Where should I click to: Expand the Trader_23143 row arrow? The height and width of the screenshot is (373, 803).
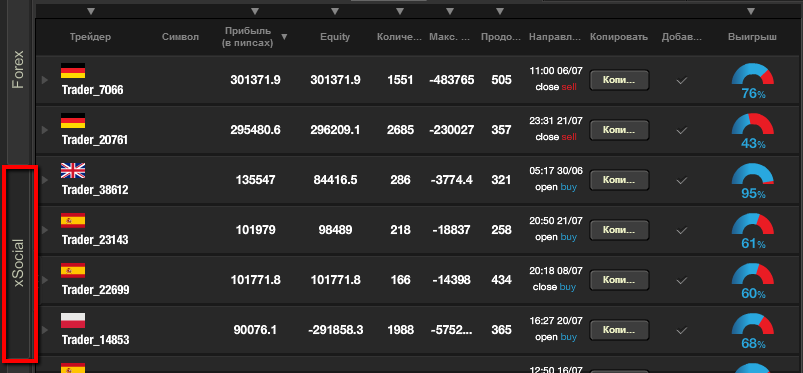coord(45,230)
